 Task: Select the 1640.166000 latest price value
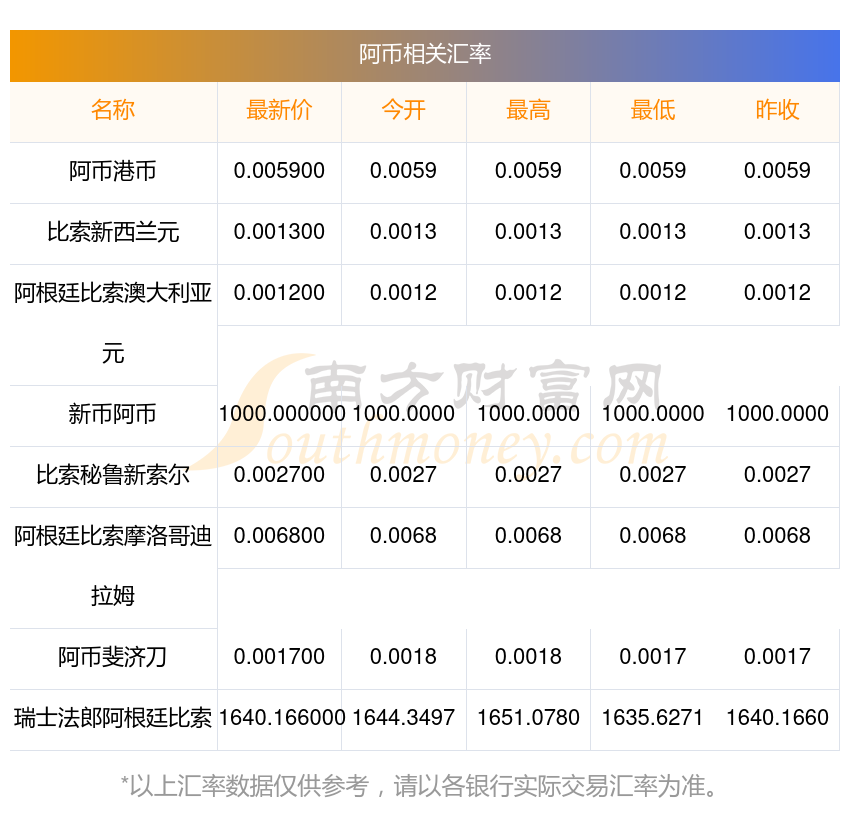coord(282,718)
